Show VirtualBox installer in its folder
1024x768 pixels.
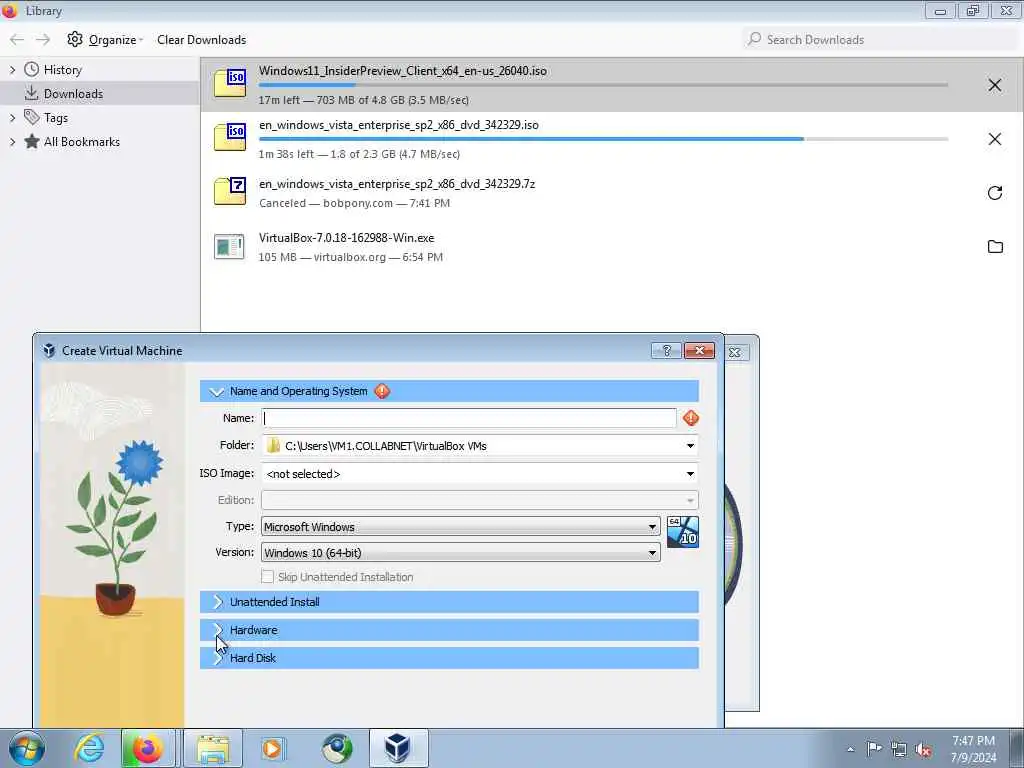click(995, 247)
